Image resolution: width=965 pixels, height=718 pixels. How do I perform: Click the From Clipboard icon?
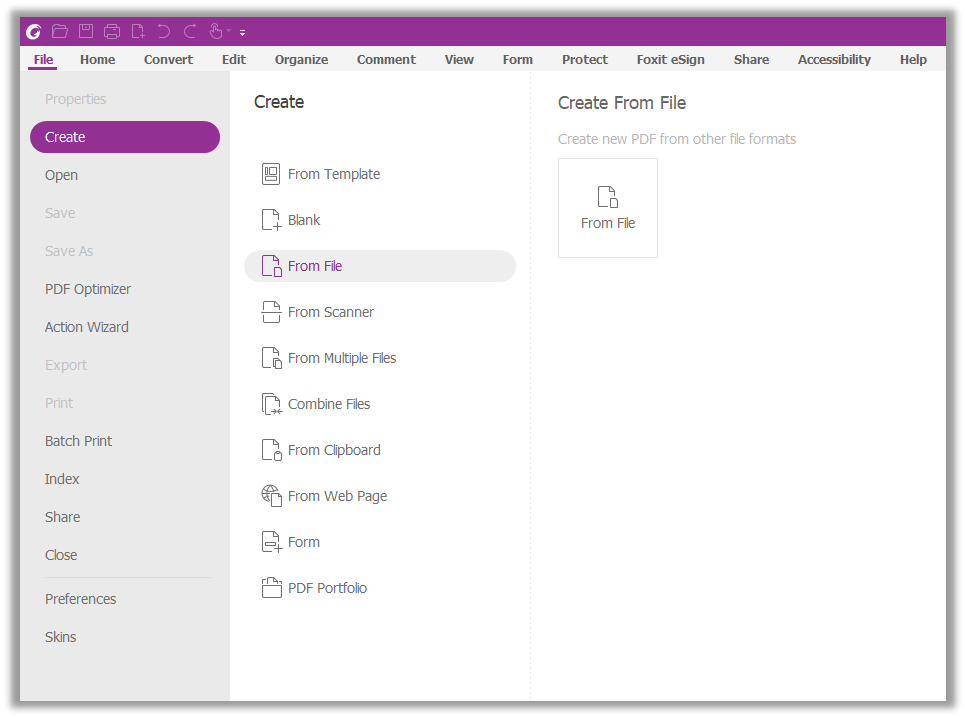point(271,450)
